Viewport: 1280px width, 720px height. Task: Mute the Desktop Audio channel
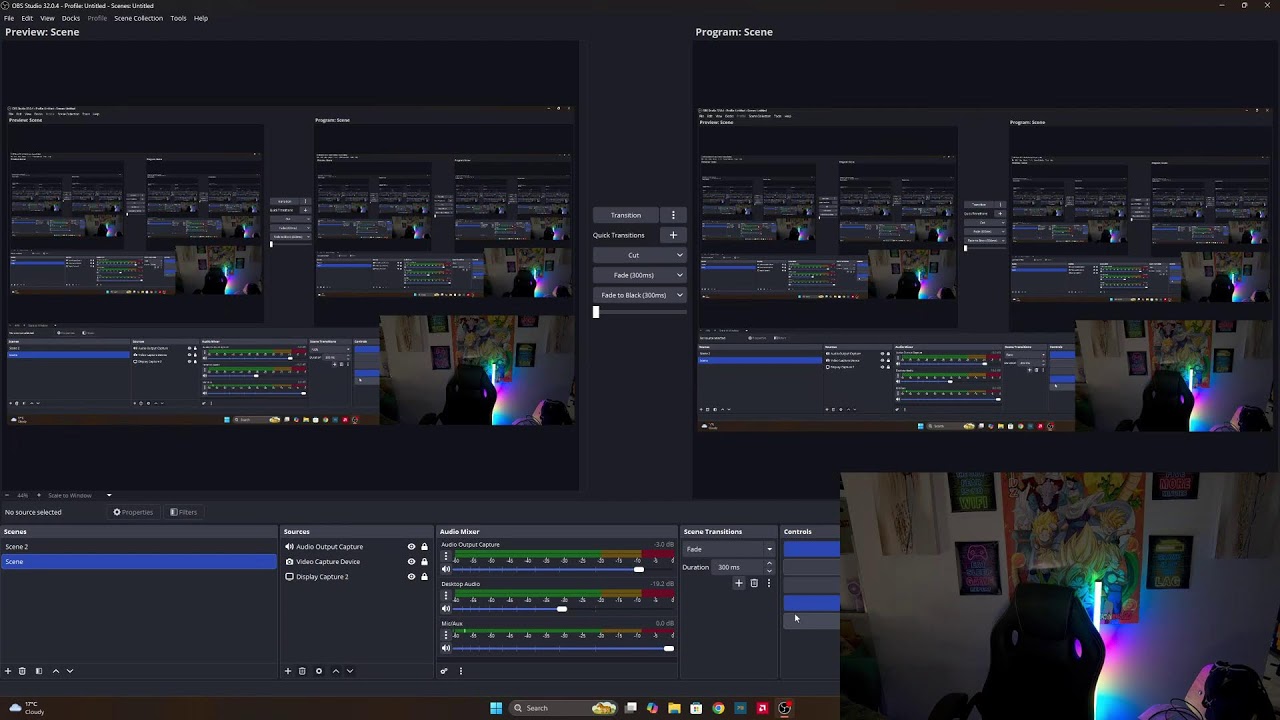pos(446,609)
